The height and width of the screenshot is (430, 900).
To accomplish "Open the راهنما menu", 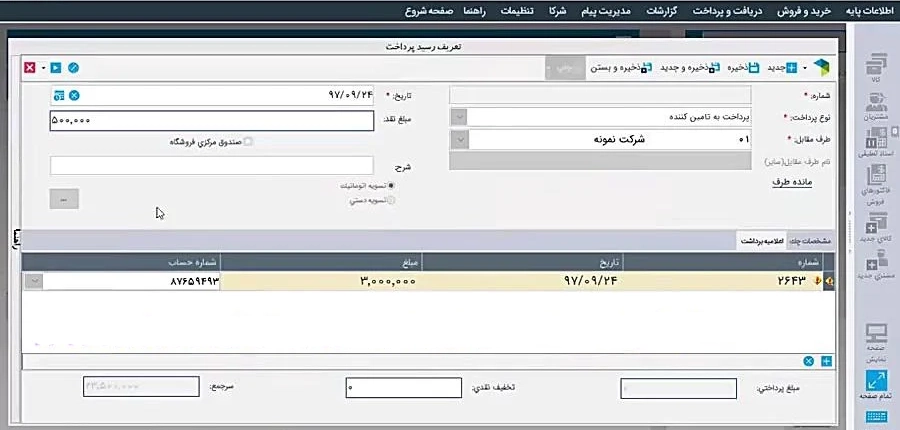I will [x=474, y=11].
